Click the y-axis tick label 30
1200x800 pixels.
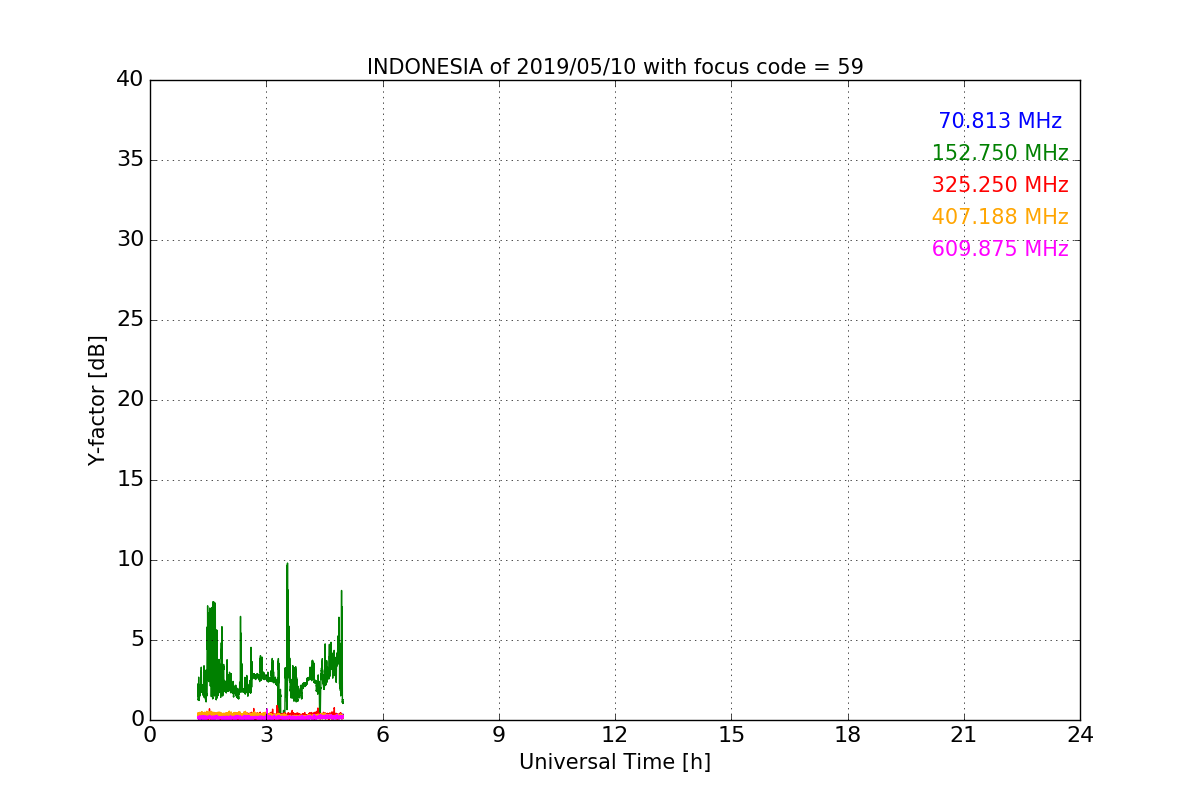coord(130,240)
